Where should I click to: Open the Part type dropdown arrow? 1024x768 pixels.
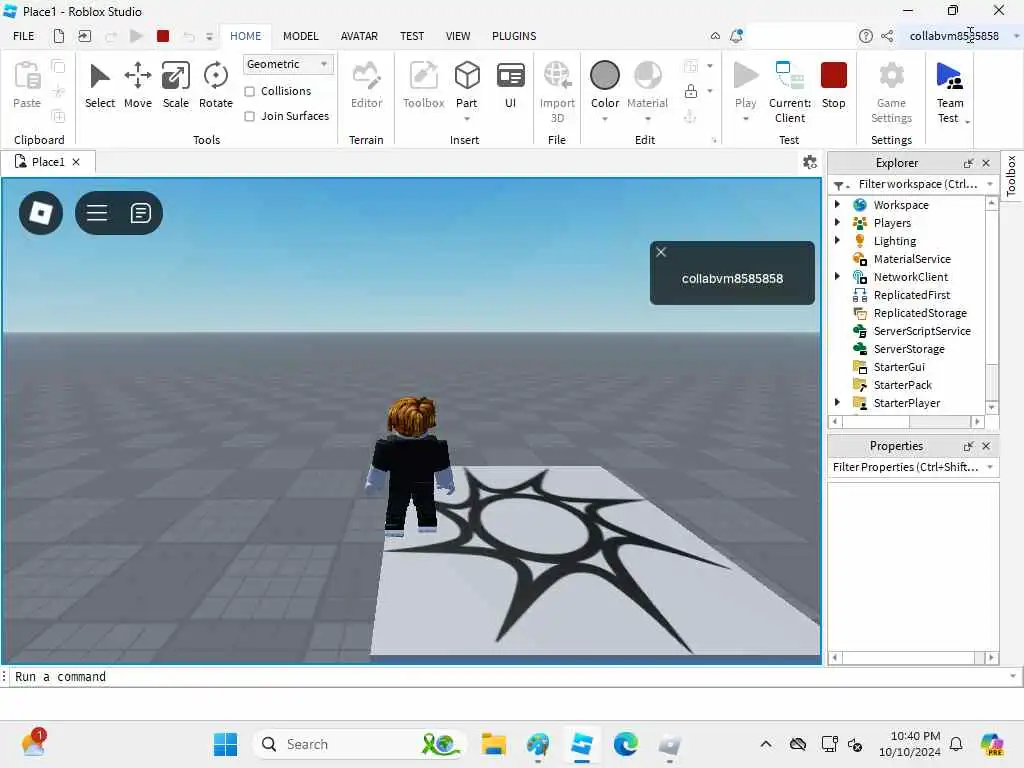(467, 119)
